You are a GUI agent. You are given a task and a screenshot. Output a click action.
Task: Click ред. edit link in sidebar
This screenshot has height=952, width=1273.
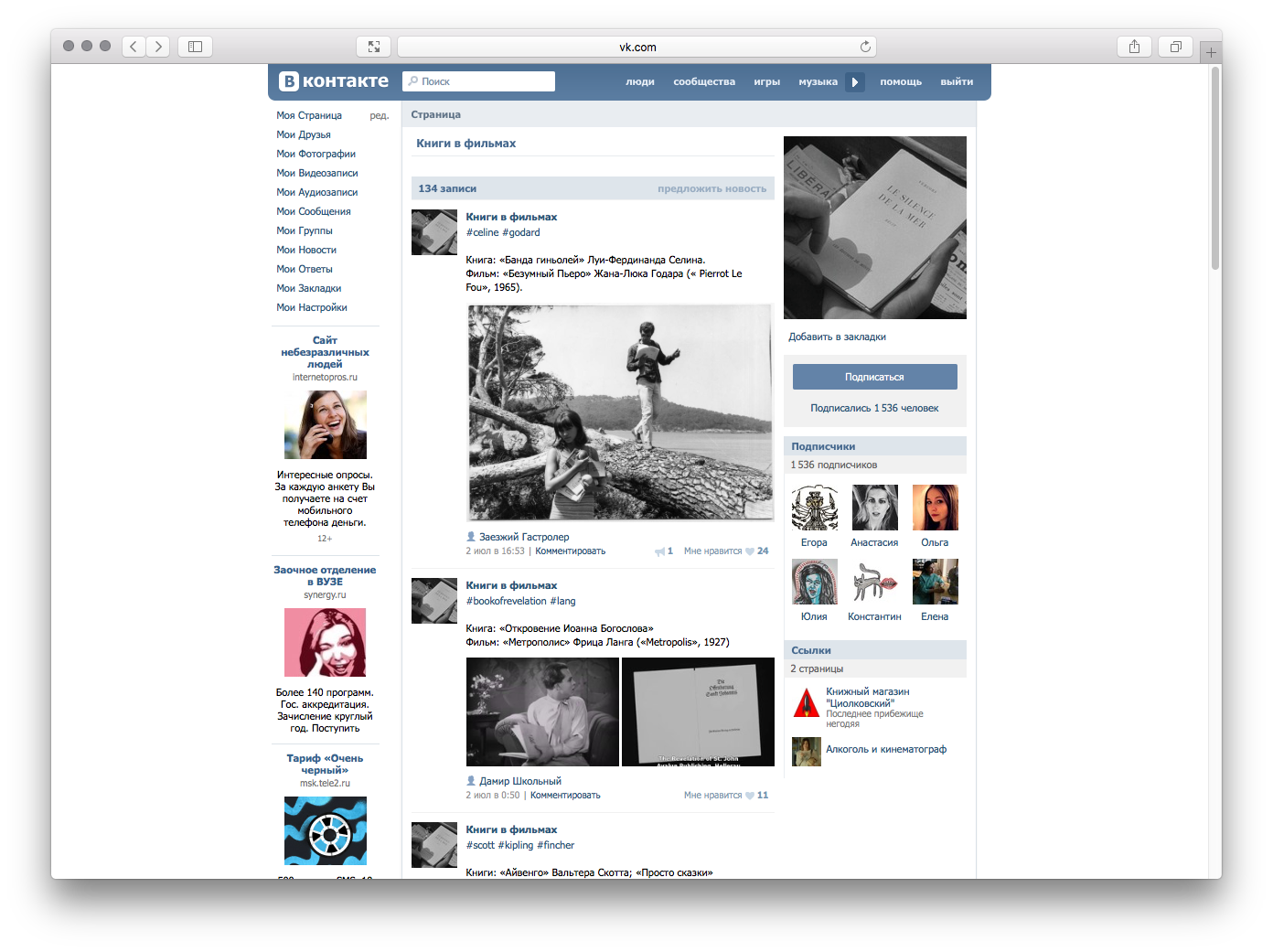(380, 115)
